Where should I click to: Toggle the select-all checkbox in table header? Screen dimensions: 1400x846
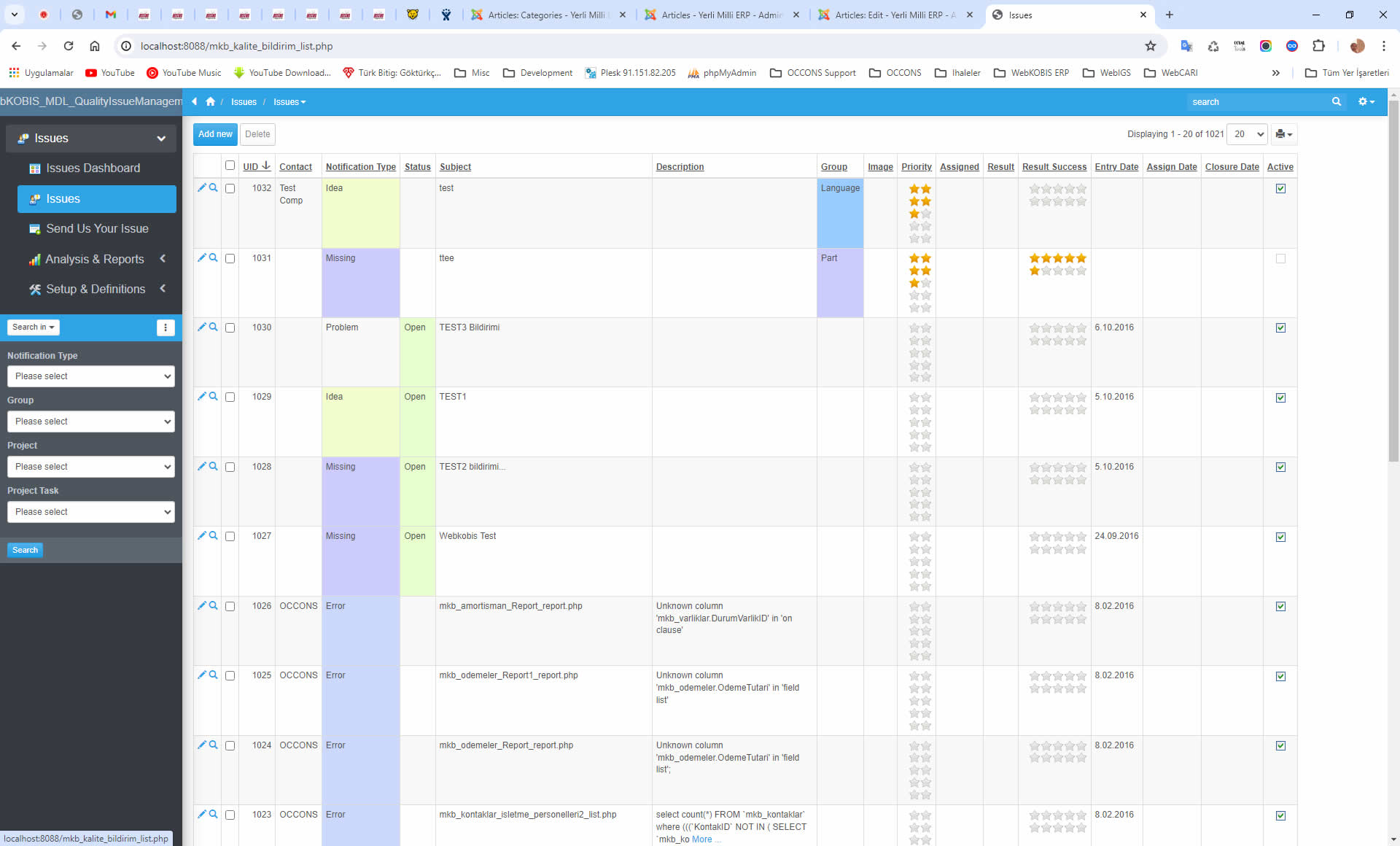point(230,166)
